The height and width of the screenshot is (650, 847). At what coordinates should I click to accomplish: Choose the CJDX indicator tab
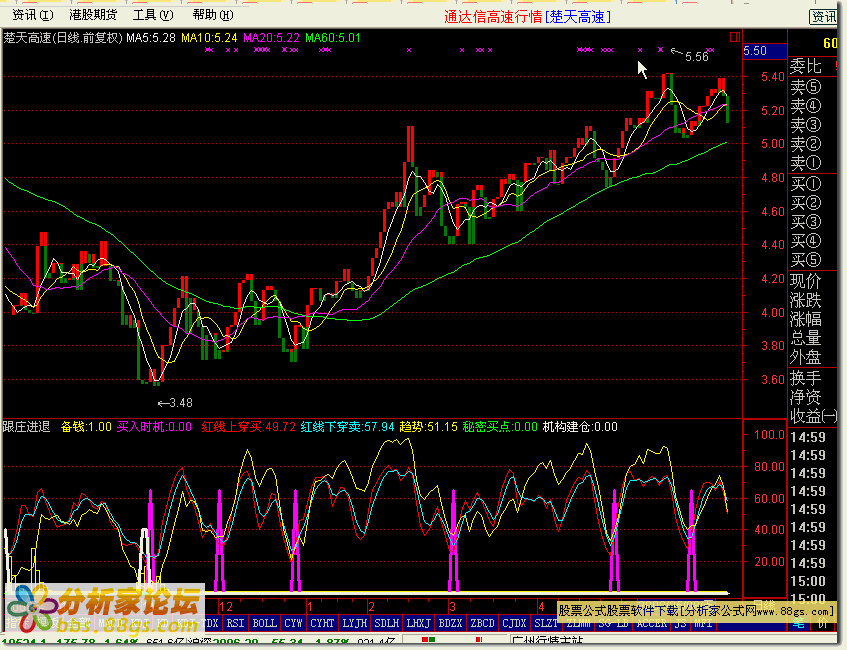[514, 623]
